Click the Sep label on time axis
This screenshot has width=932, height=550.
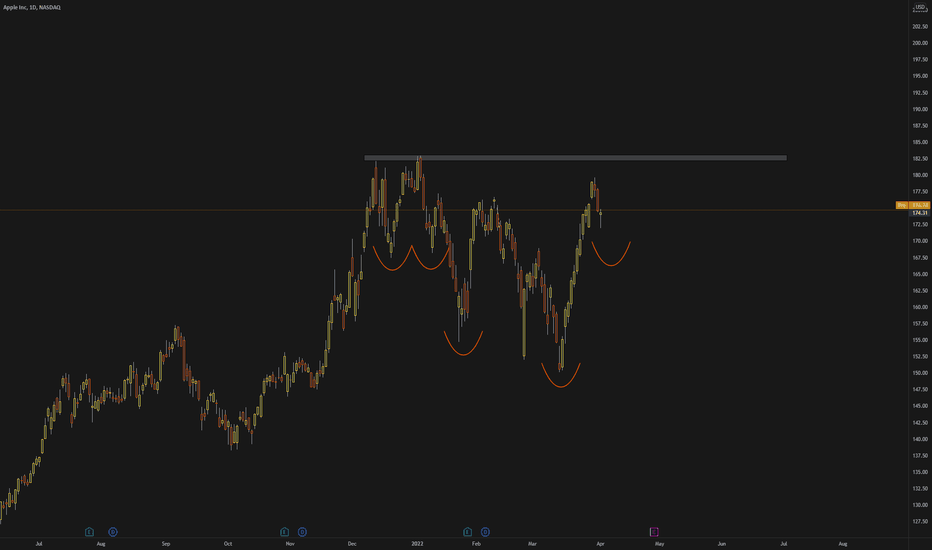(x=166, y=543)
